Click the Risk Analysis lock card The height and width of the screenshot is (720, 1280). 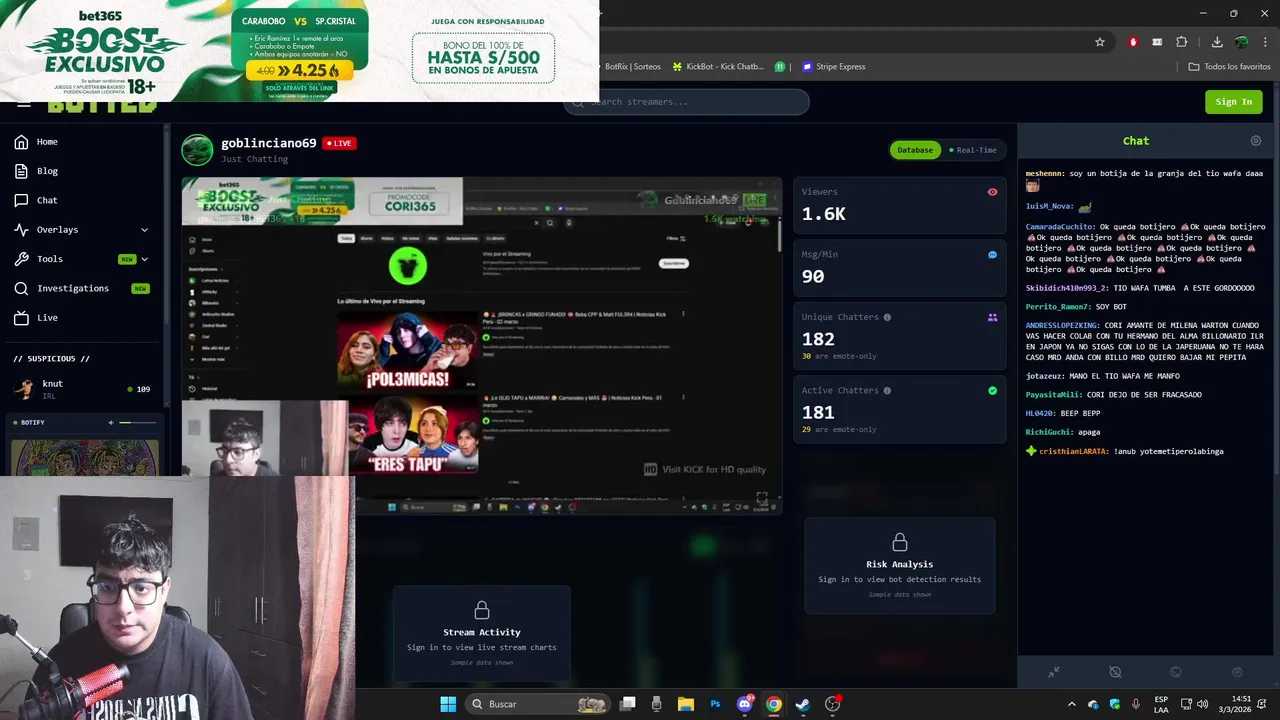(899, 566)
